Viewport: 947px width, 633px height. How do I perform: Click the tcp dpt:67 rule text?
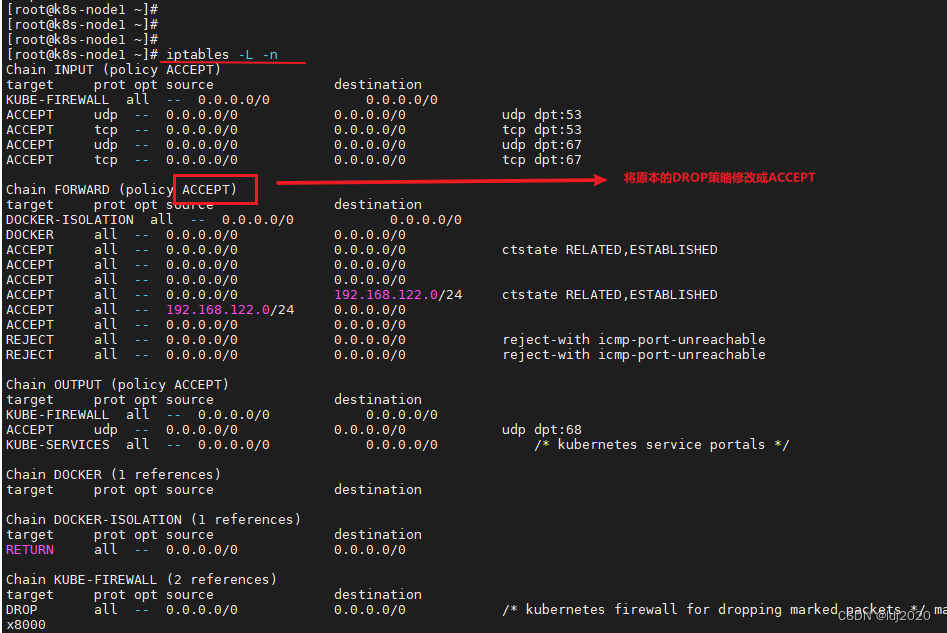click(x=541, y=159)
